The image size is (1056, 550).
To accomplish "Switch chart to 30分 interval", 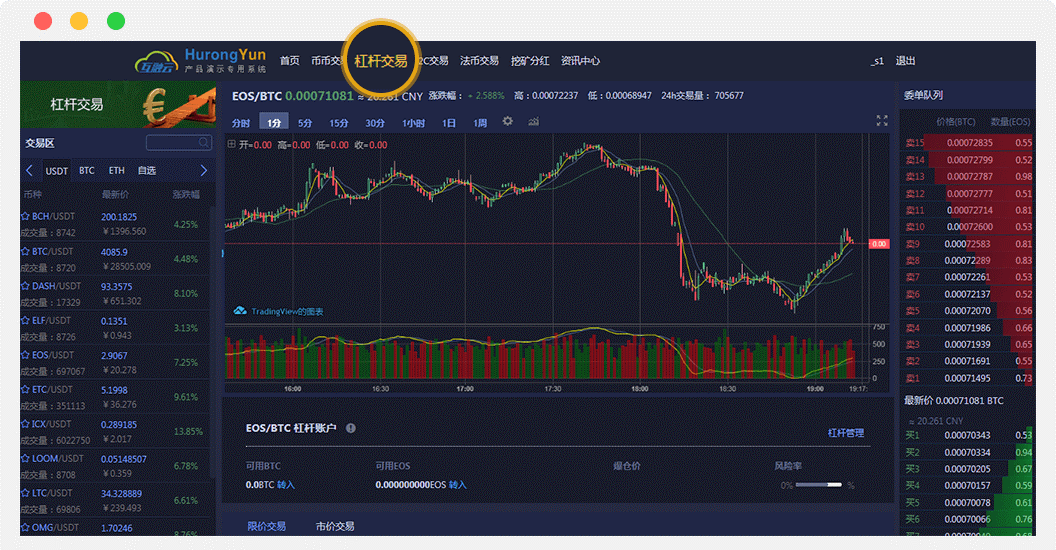I will point(375,123).
